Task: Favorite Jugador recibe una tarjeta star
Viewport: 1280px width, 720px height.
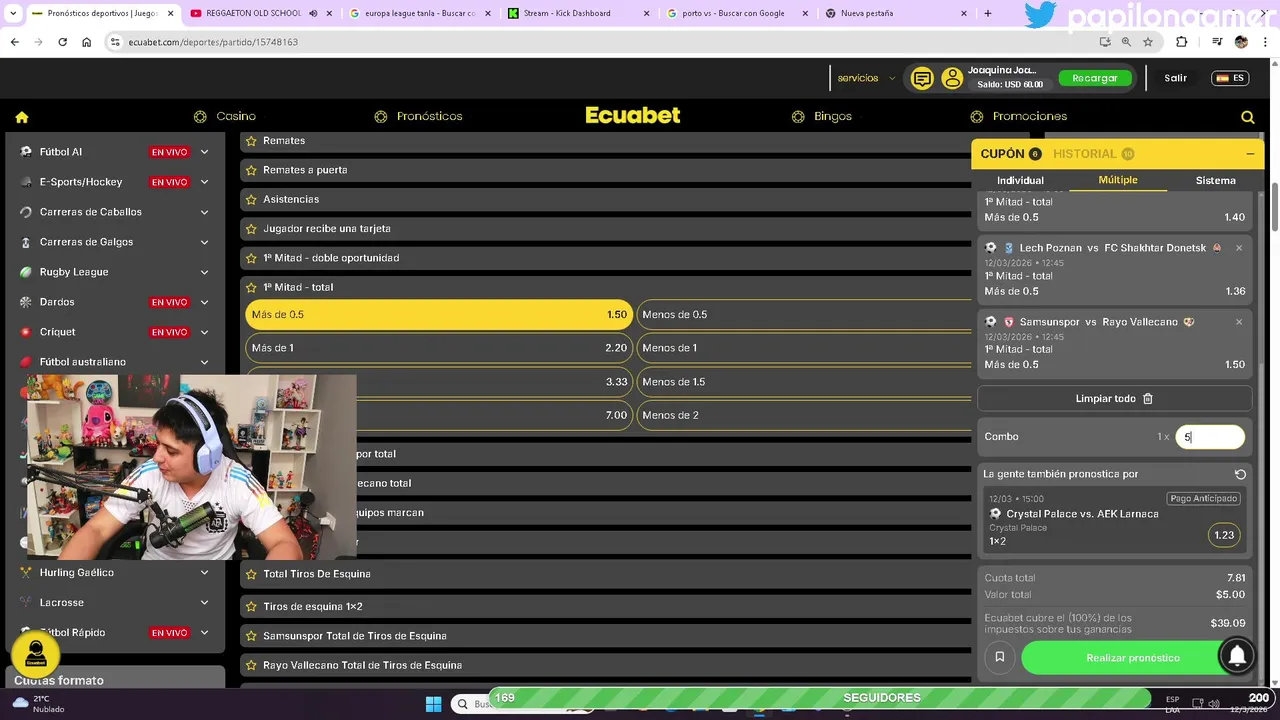Action: [251, 229]
